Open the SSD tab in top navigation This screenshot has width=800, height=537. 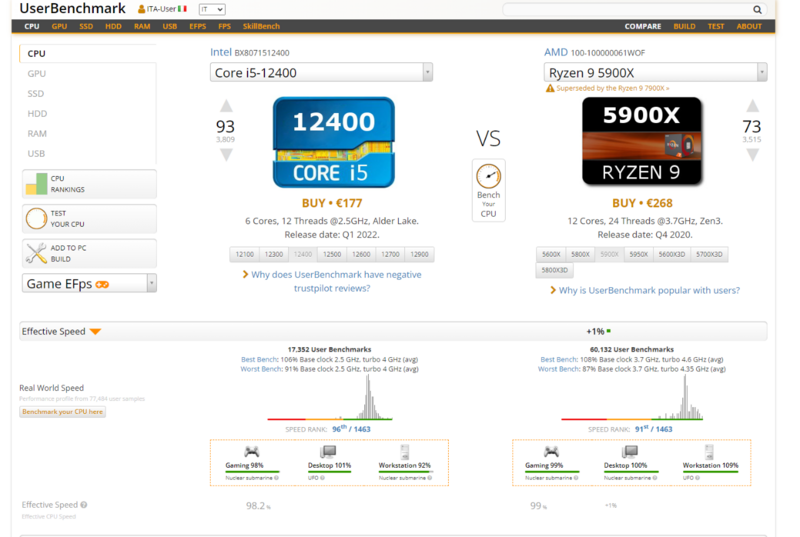click(86, 27)
